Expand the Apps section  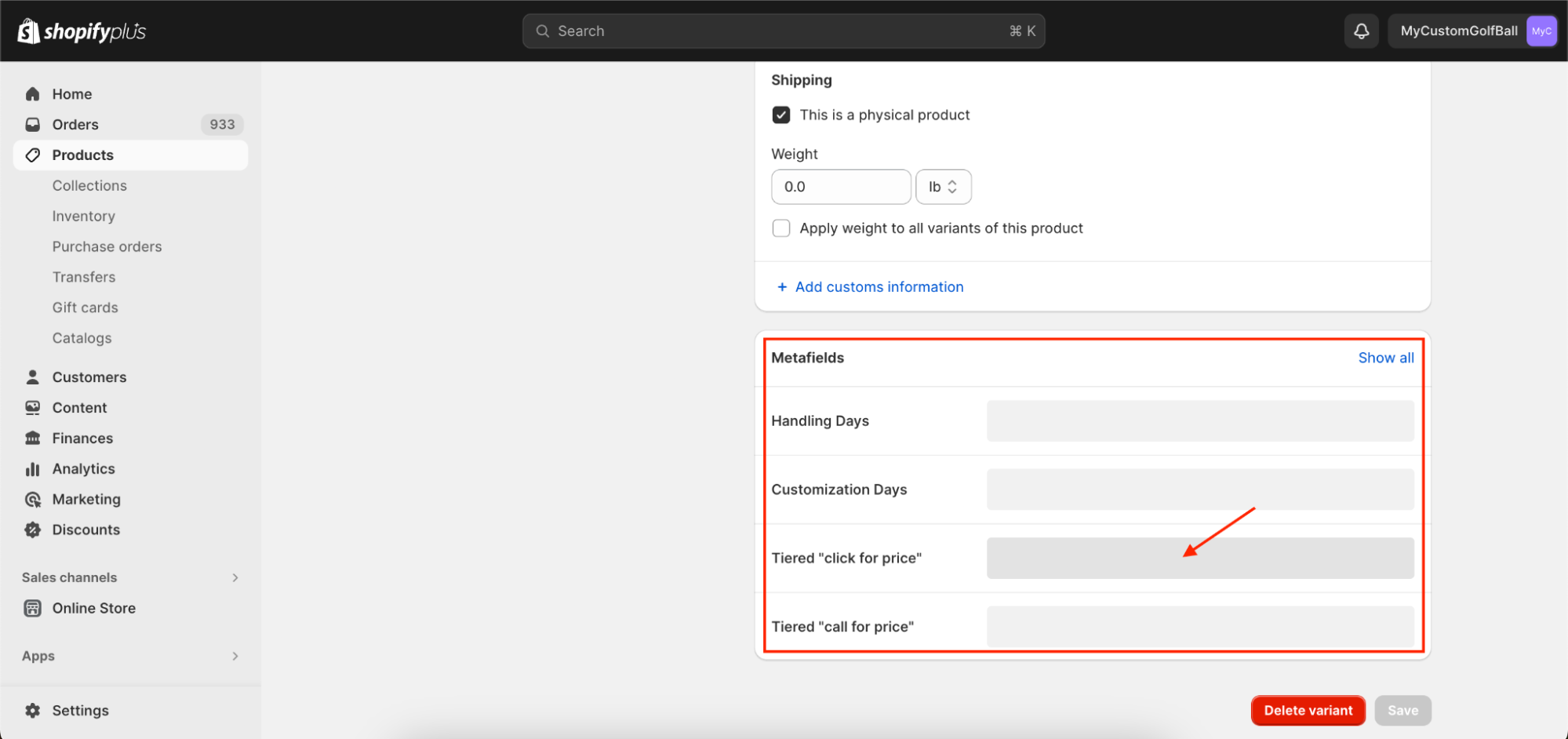[235, 657]
